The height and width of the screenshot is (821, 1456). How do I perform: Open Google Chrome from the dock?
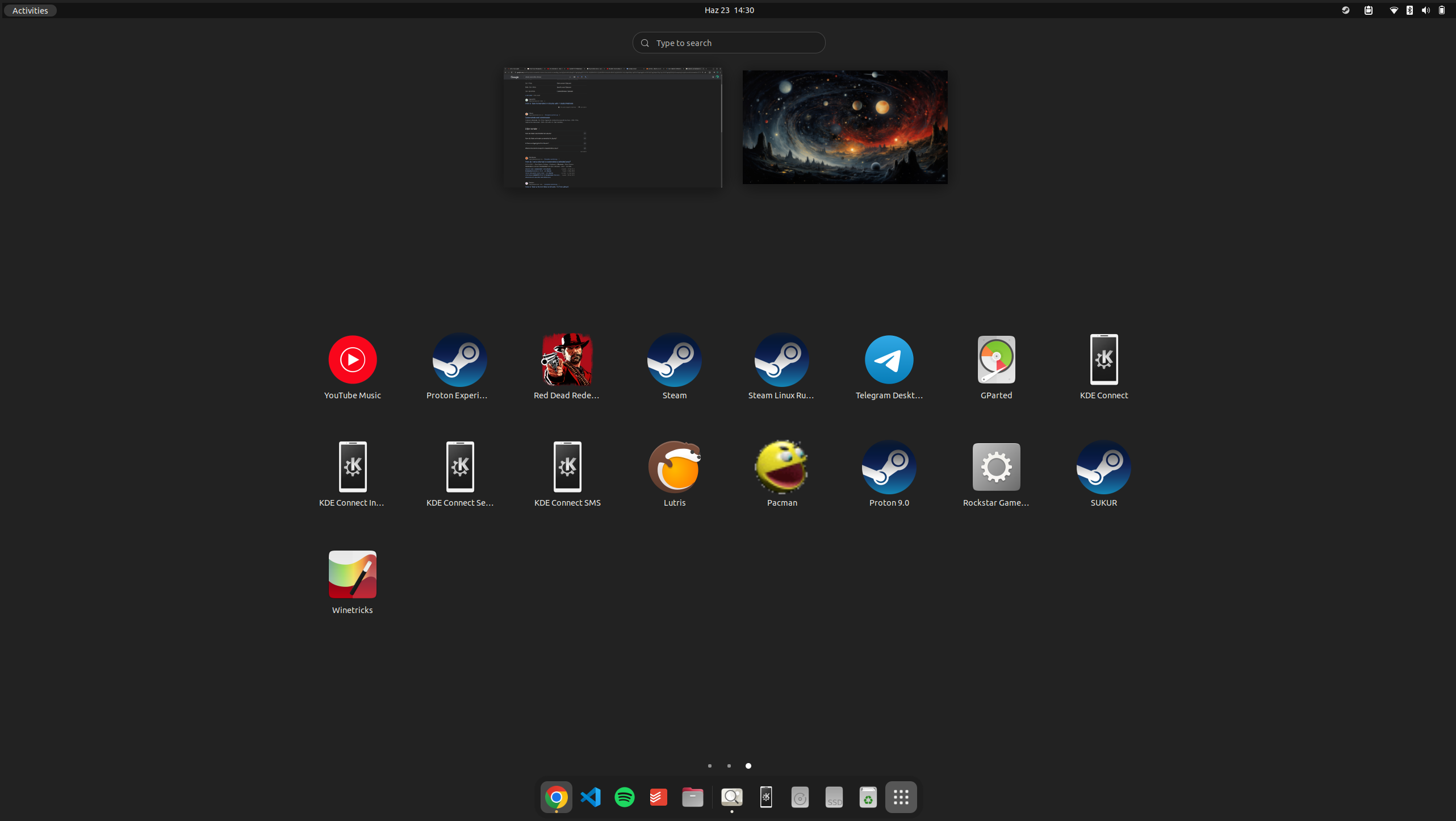tap(556, 797)
